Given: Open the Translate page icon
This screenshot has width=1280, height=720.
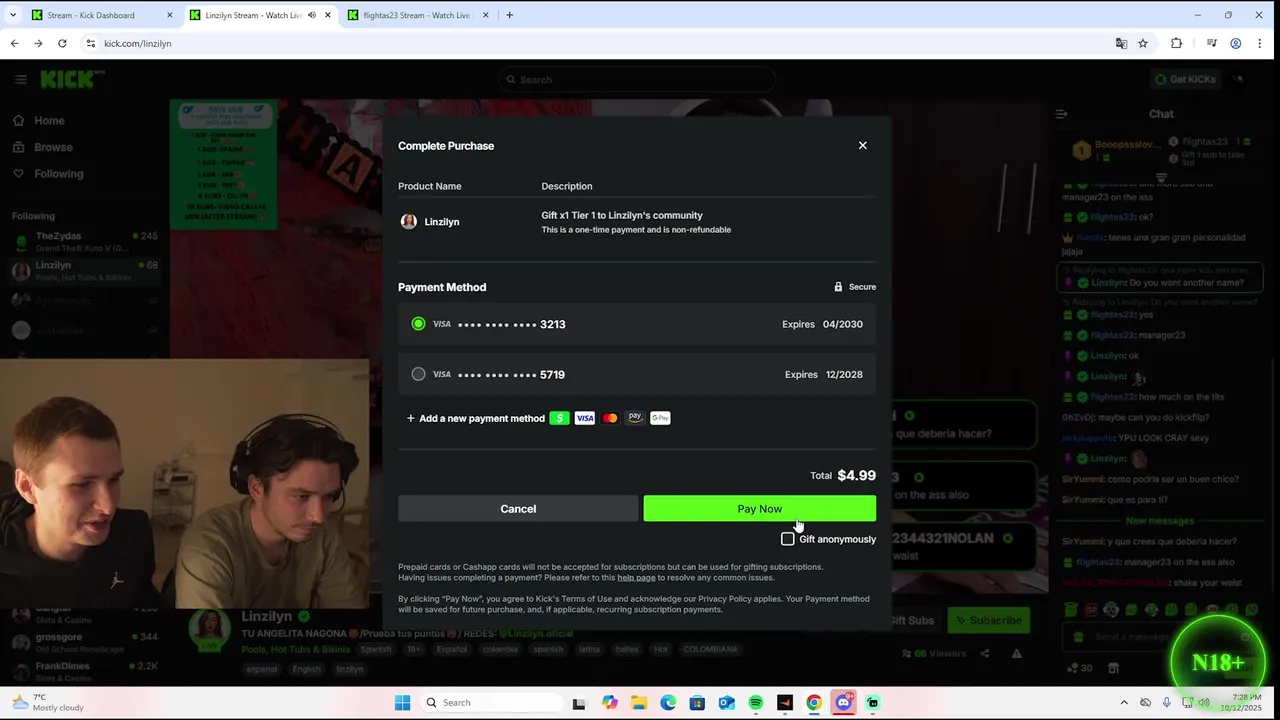Looking at the screenshot, I should (1121, 43).
